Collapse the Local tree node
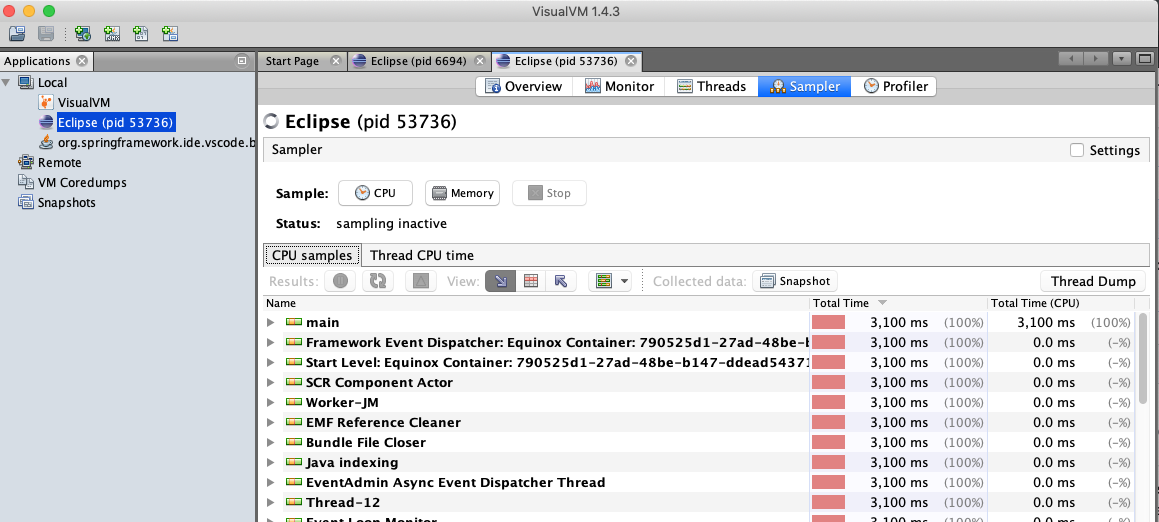1159x522 pixels. 7,82
